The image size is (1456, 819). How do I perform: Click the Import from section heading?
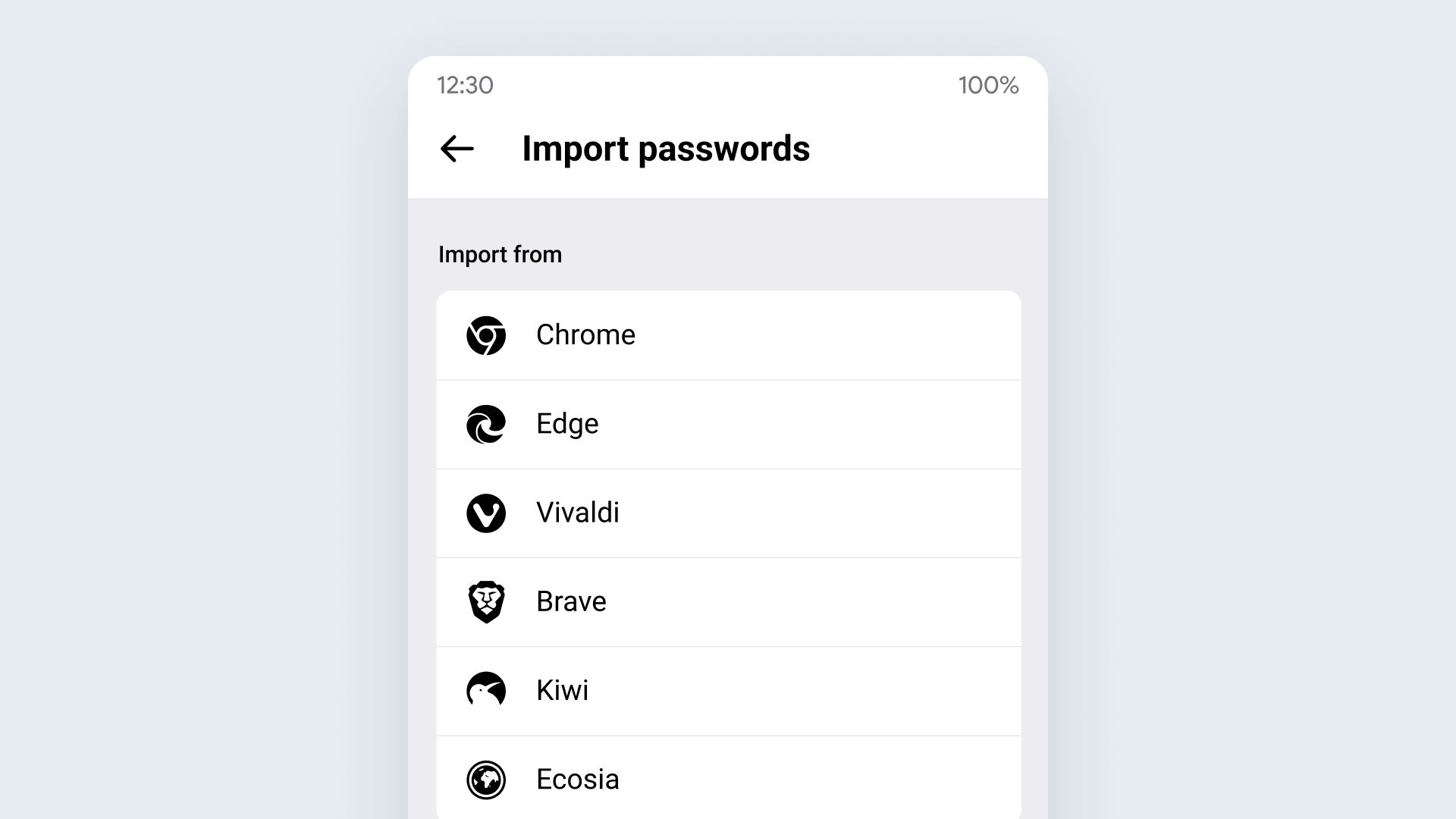click(500, 255)
